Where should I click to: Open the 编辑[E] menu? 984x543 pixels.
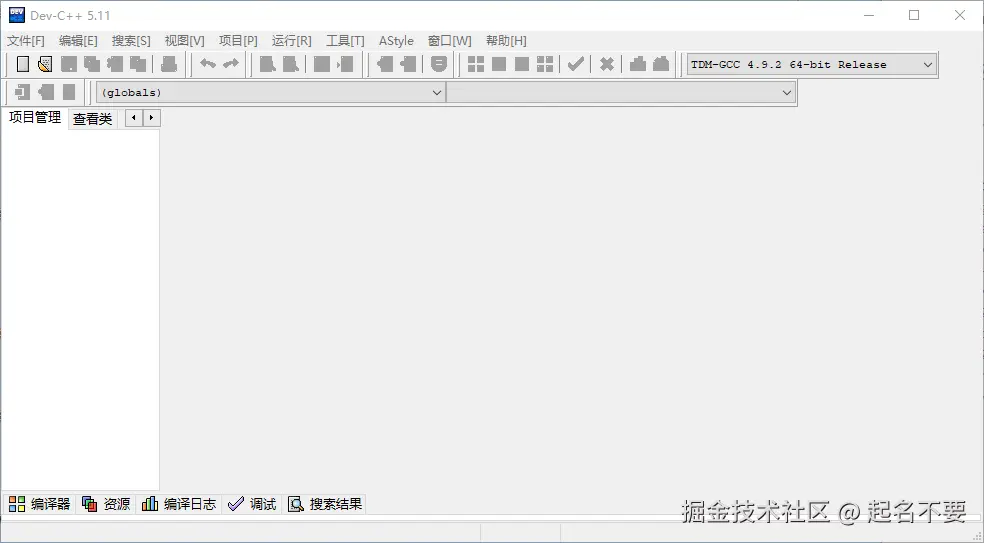tap(78, 41)
